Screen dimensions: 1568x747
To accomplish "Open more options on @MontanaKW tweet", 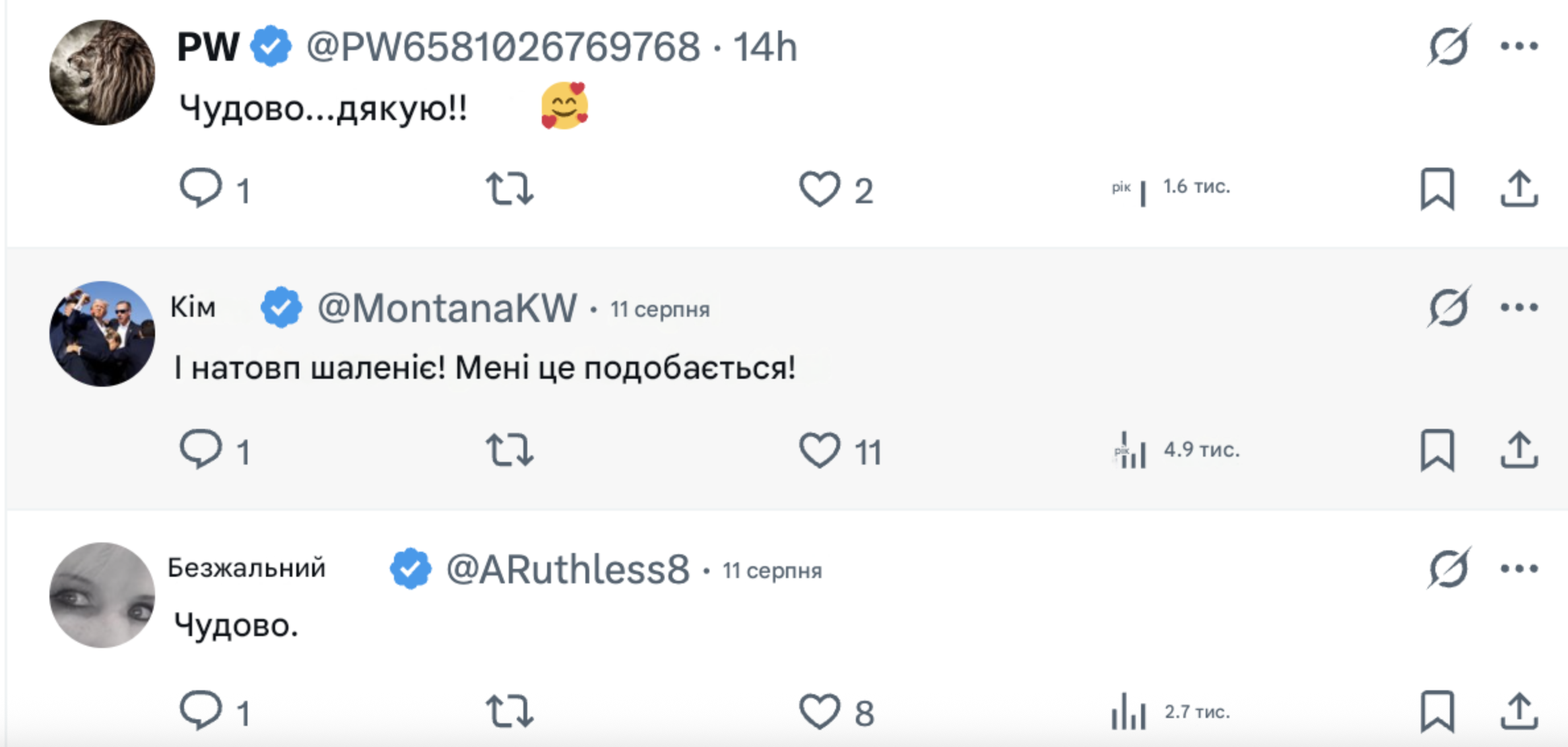I will (1519, 308).
